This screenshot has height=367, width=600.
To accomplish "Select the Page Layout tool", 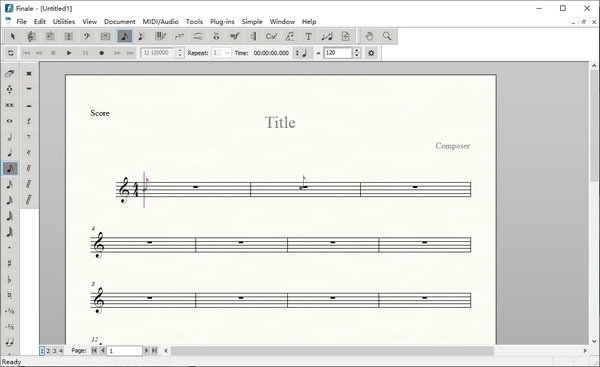I will (x=346, y=36).
